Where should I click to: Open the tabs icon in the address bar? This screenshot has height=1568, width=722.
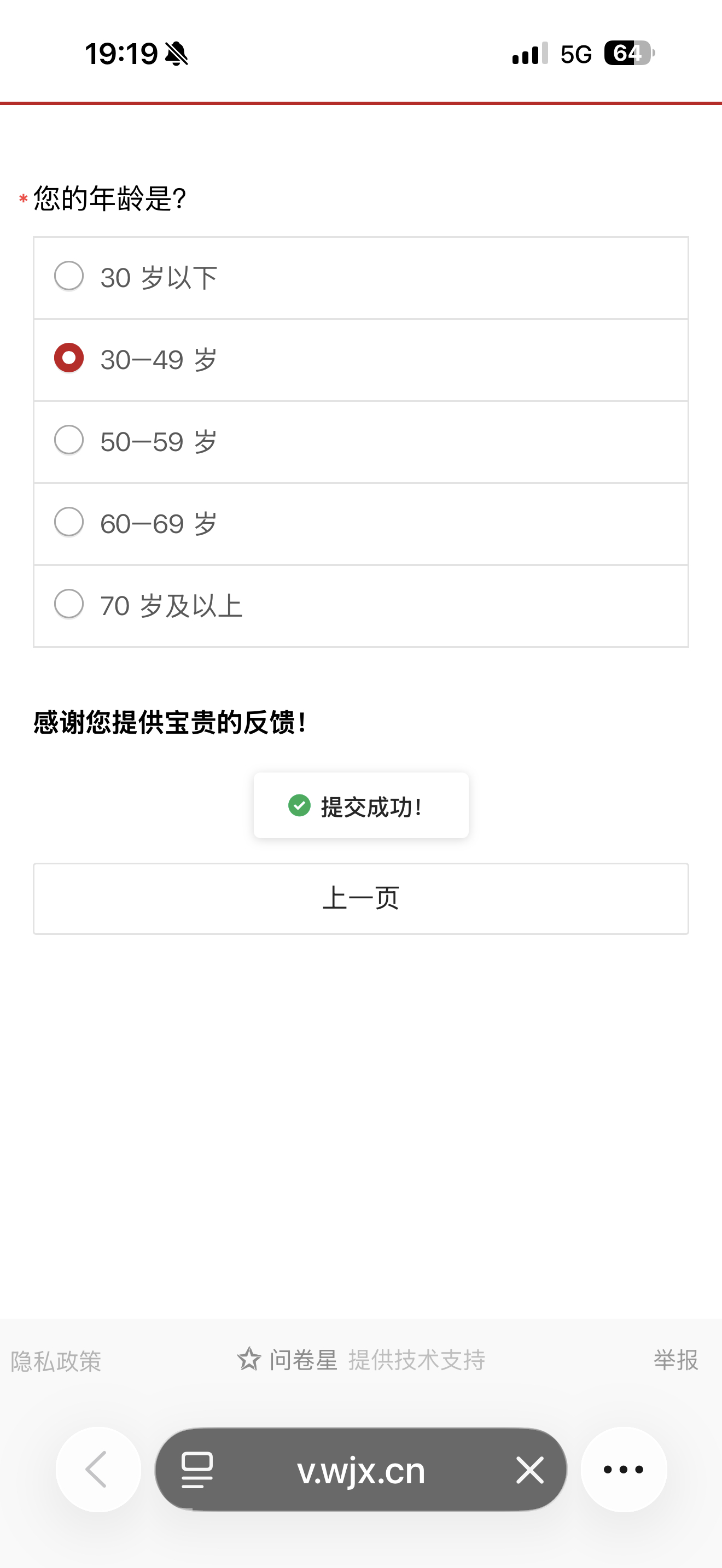197,1470
